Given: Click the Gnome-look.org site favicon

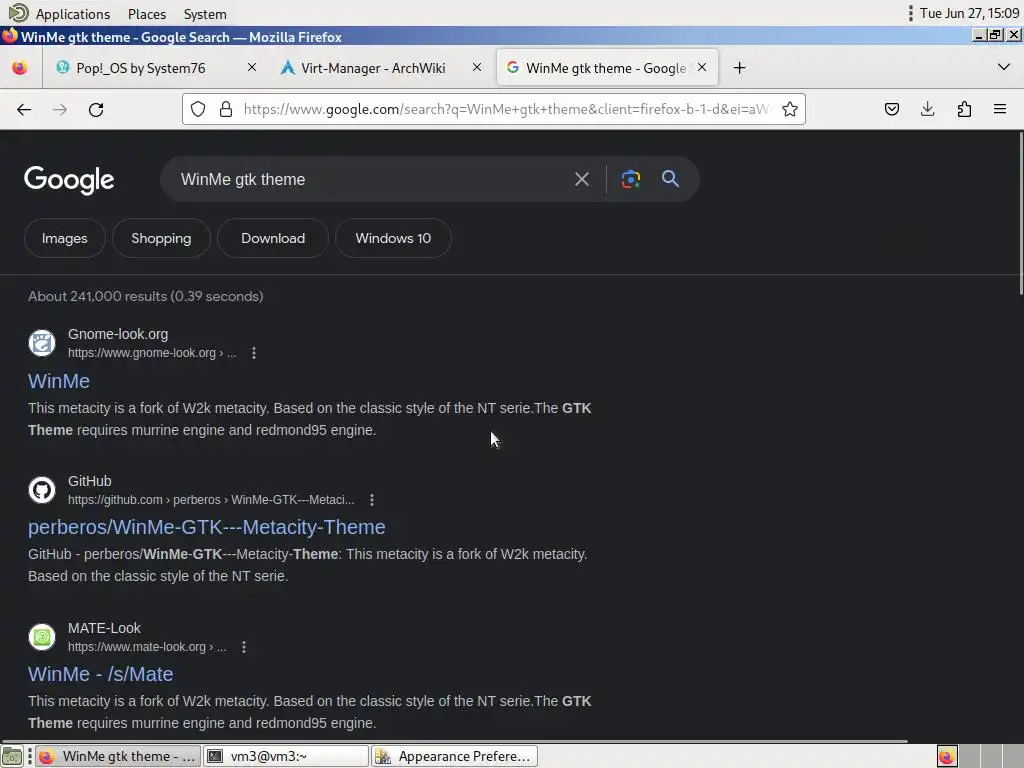Looking at the screenshot, I should [42, 343].
